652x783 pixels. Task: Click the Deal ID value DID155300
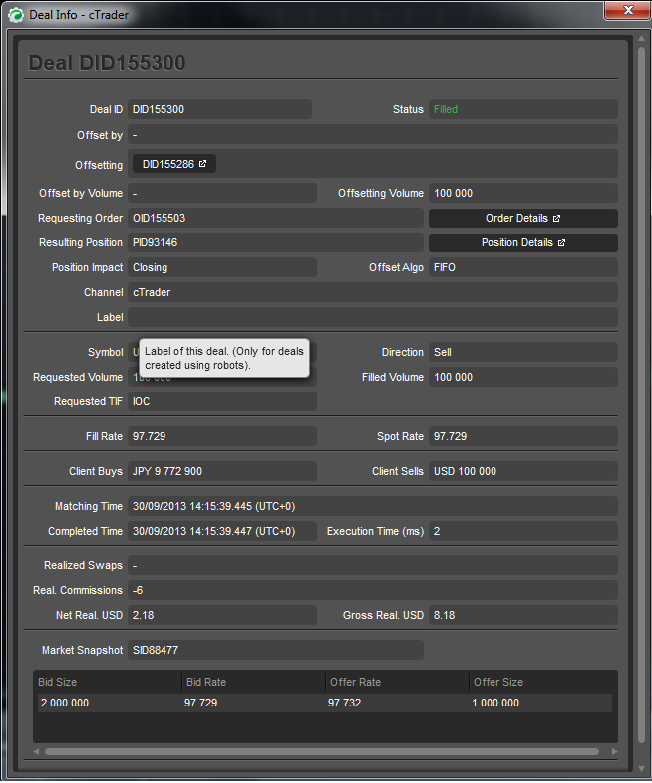coord(220,109)
